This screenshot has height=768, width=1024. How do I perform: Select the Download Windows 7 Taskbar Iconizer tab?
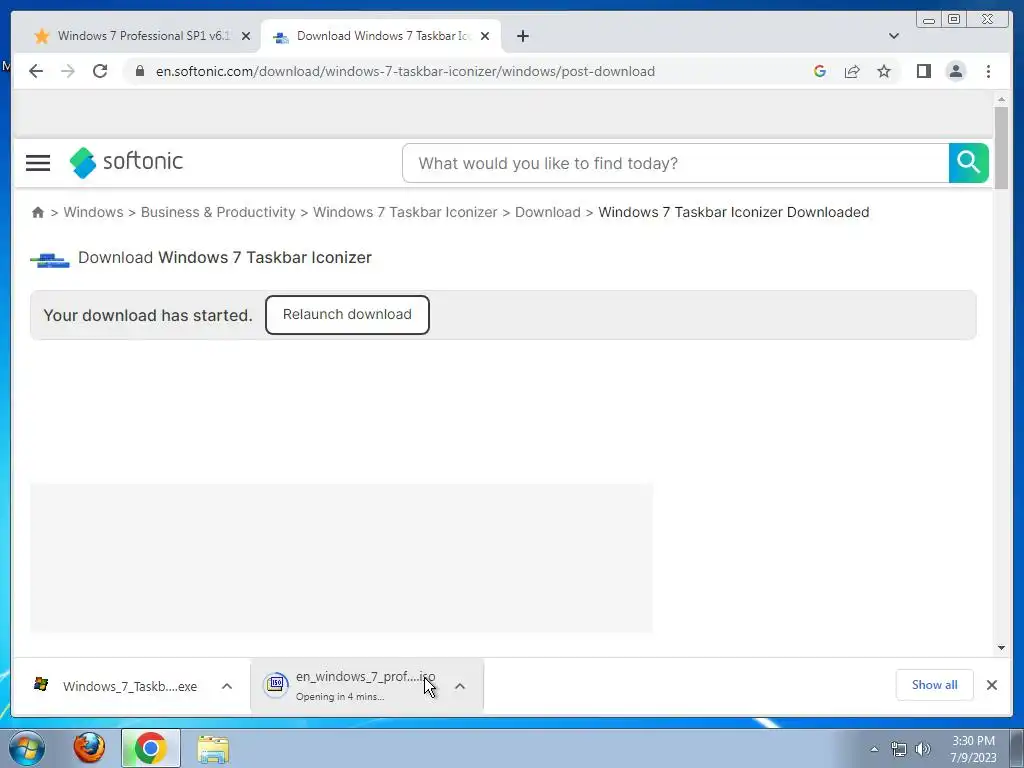(381, 36)
